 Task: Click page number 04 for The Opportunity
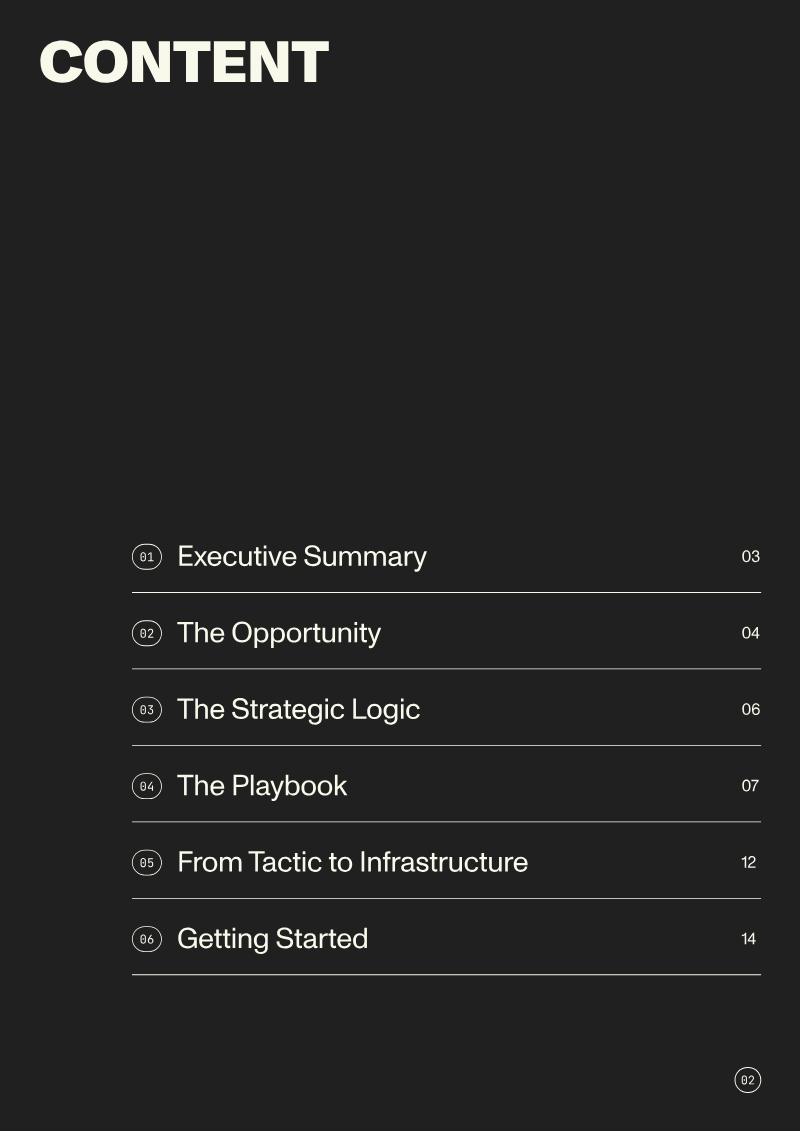[750, 633]
